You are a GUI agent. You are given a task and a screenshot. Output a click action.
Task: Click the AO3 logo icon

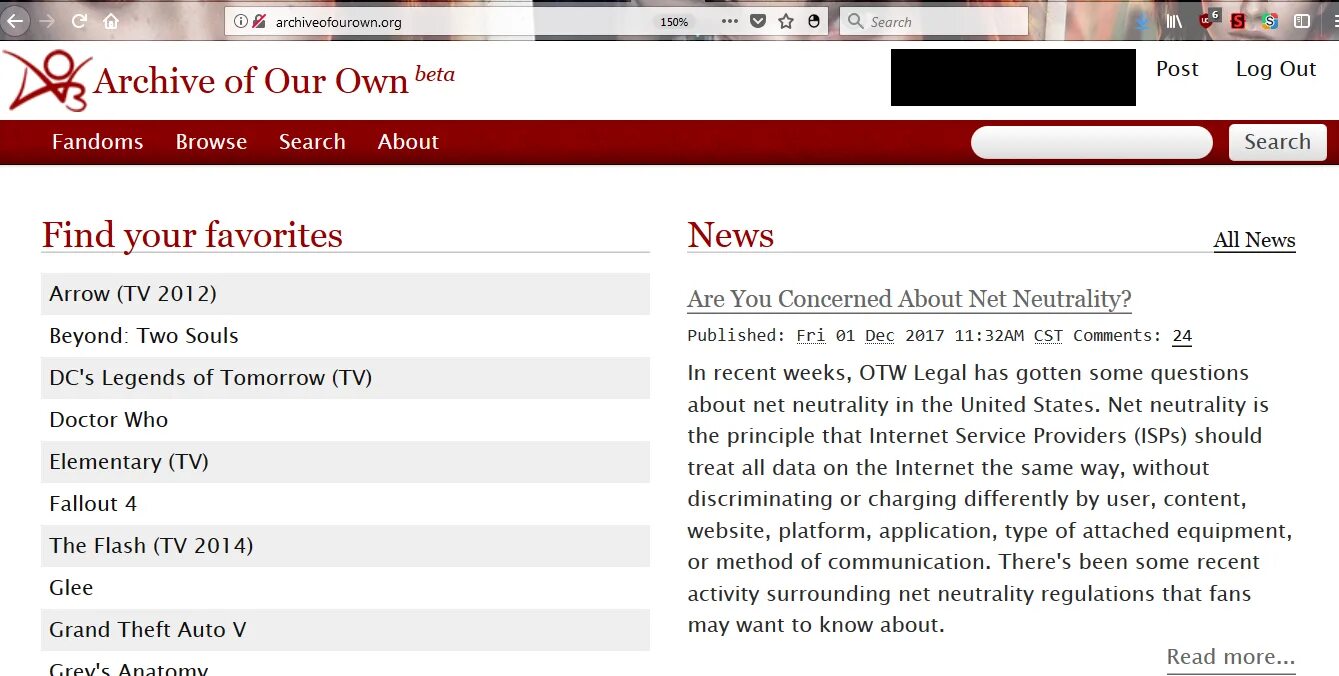[46, 80]
